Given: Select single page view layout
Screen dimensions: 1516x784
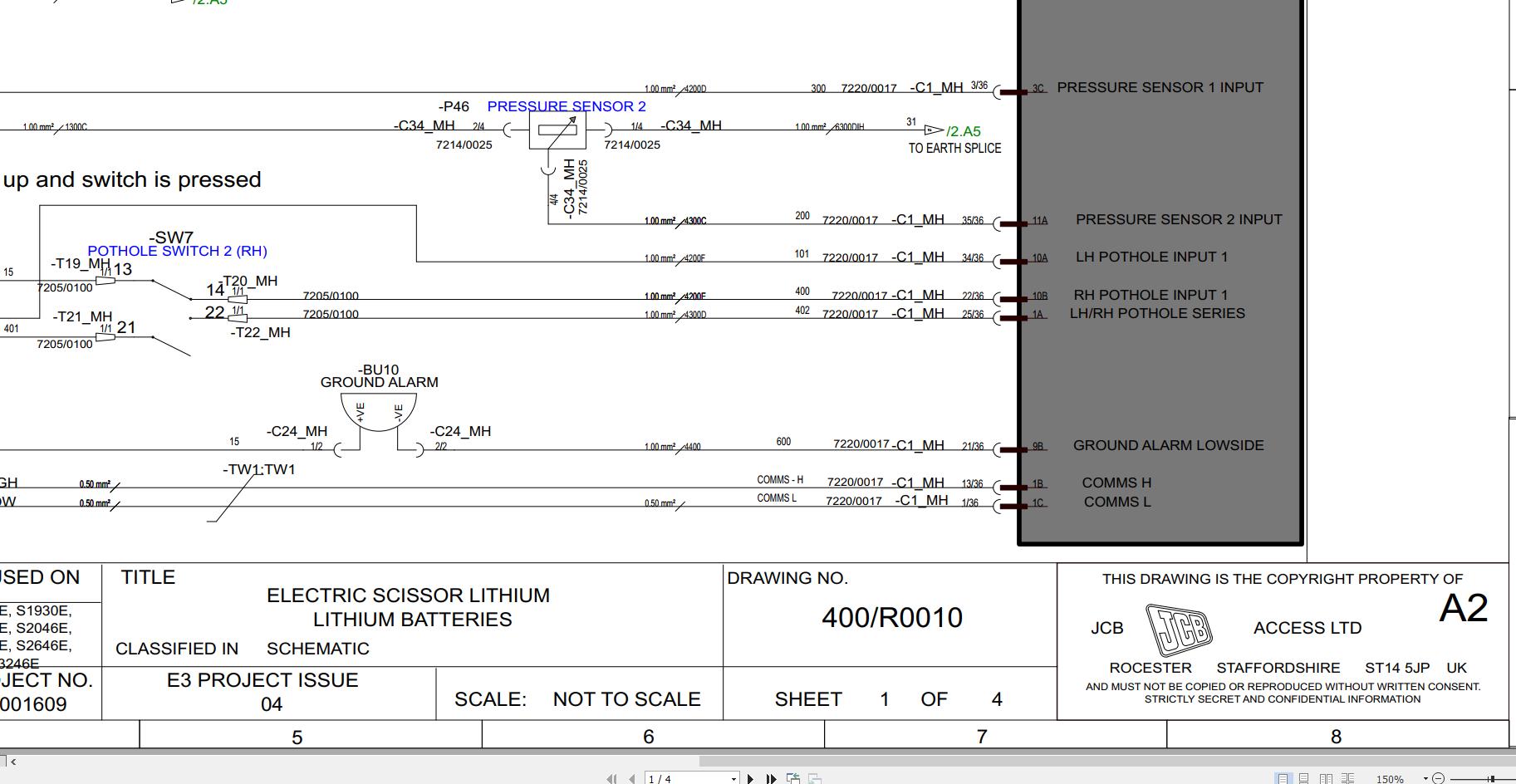Looking at the screenshot, I should coord(1283,779).
